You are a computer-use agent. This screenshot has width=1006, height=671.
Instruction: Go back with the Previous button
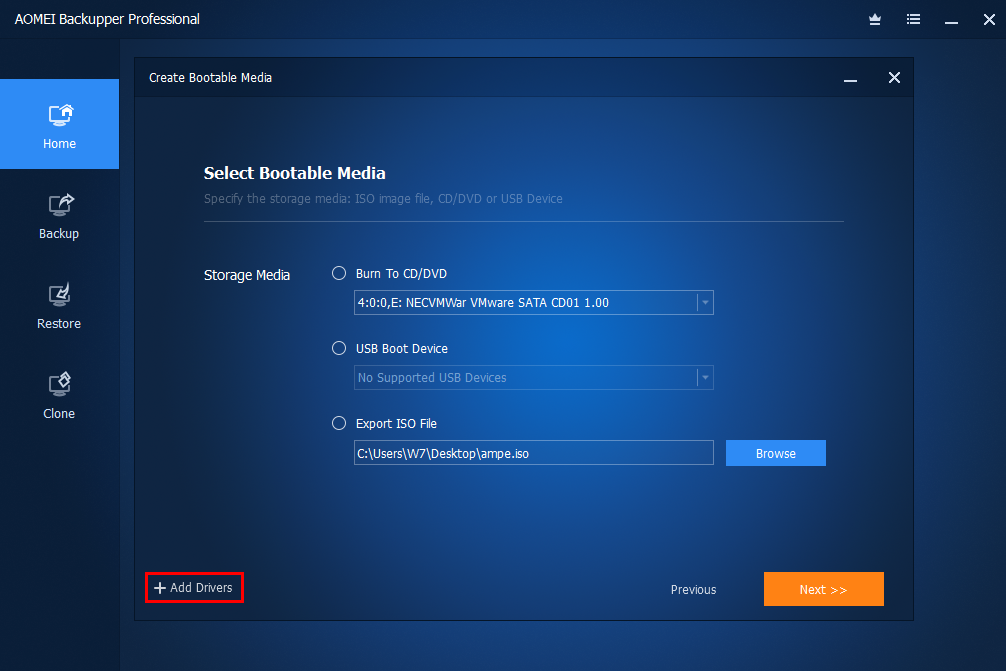click(x=694, y=590)
